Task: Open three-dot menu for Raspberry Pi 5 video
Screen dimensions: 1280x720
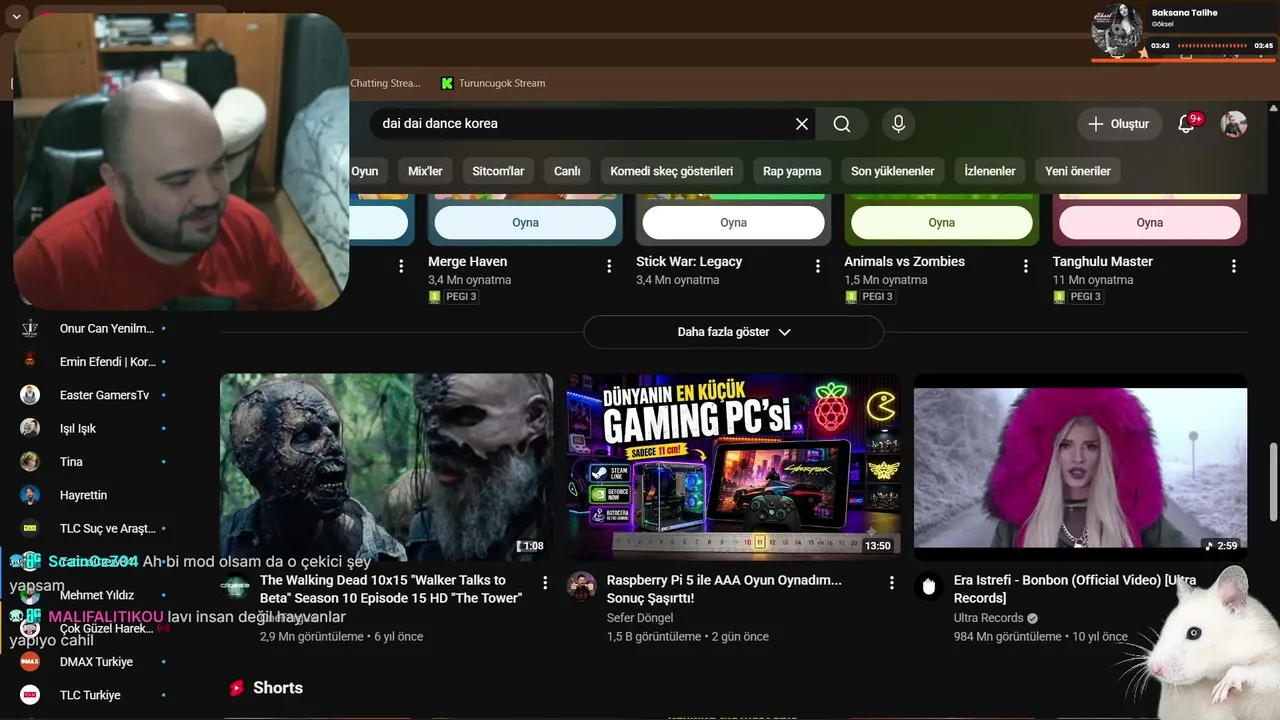Action: (892, 582)
